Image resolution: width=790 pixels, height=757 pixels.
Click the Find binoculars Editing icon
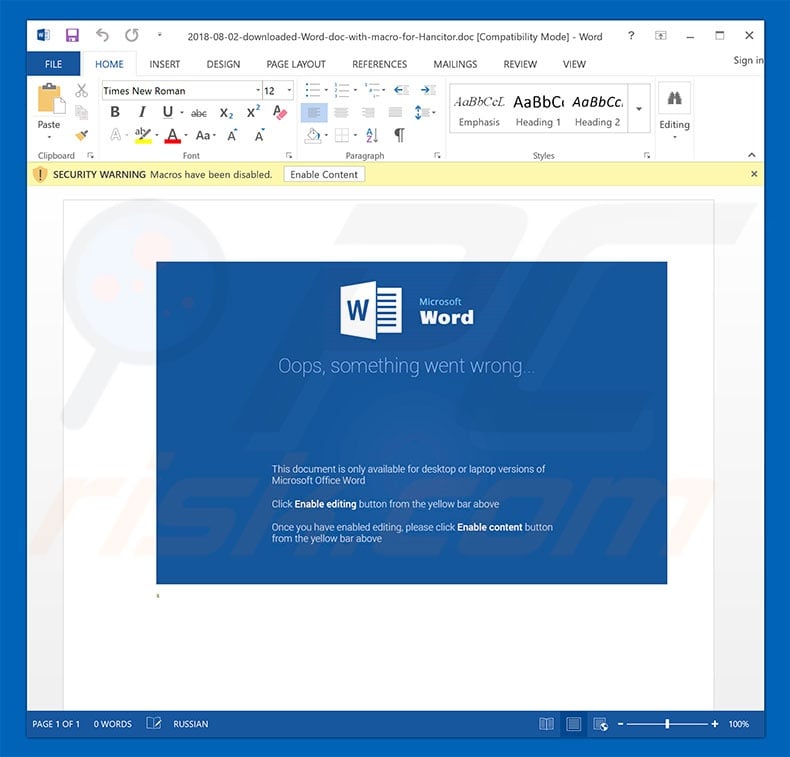tap(675, 98)
